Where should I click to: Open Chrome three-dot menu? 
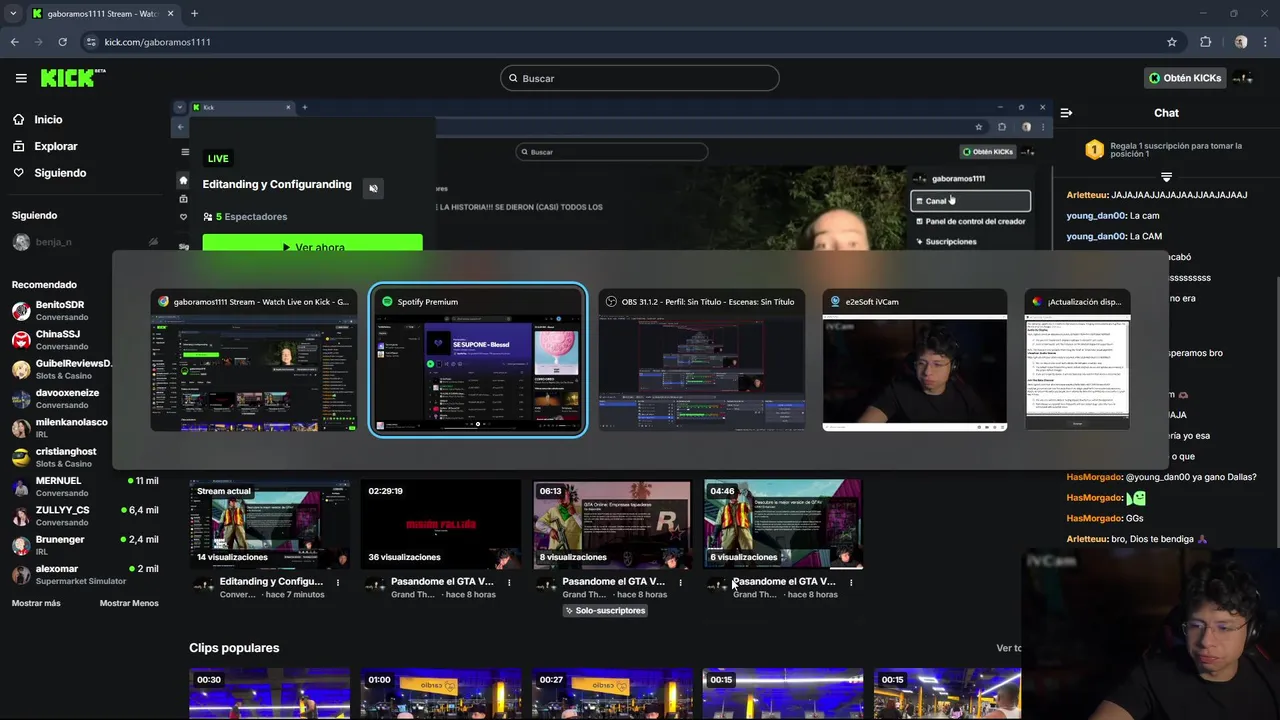tap(1266, 42)
